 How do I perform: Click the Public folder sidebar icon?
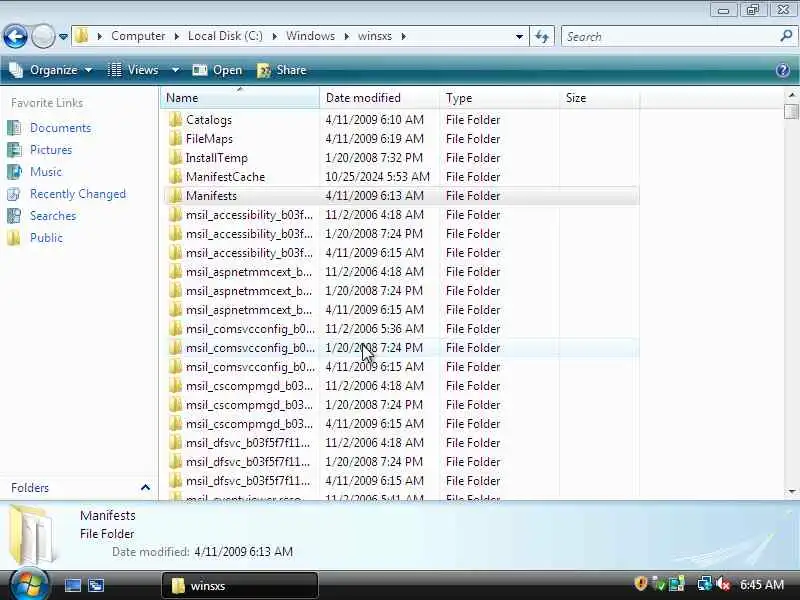coord(14,238)
